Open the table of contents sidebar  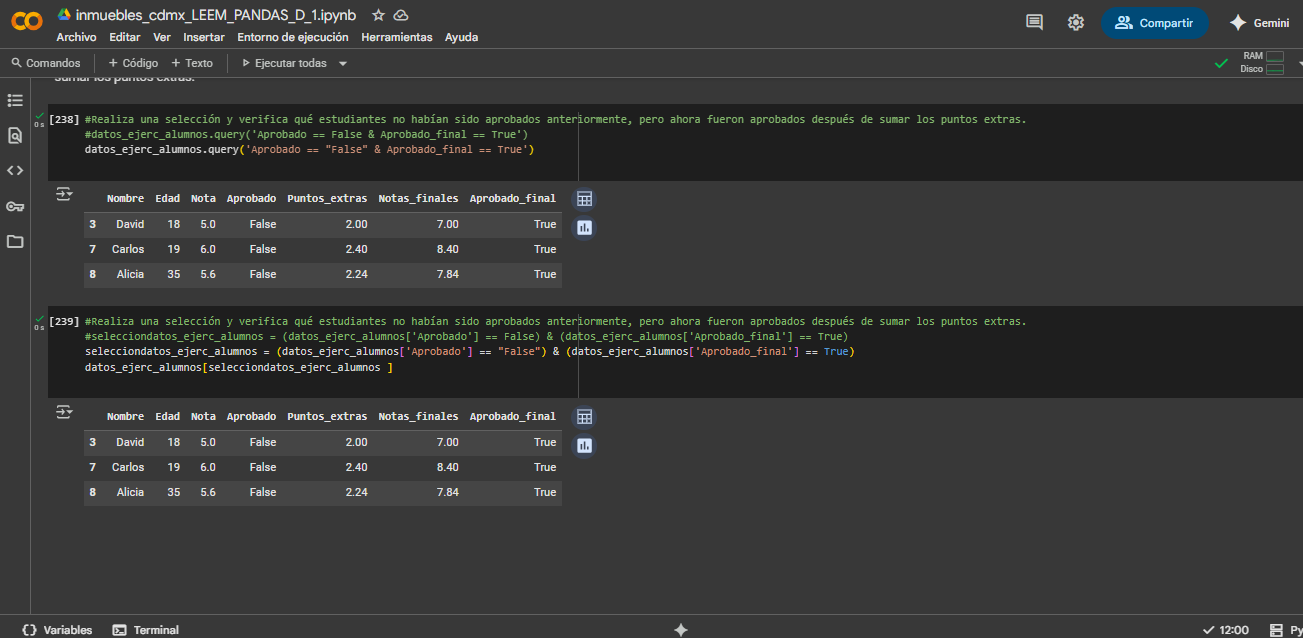(15, 100)
